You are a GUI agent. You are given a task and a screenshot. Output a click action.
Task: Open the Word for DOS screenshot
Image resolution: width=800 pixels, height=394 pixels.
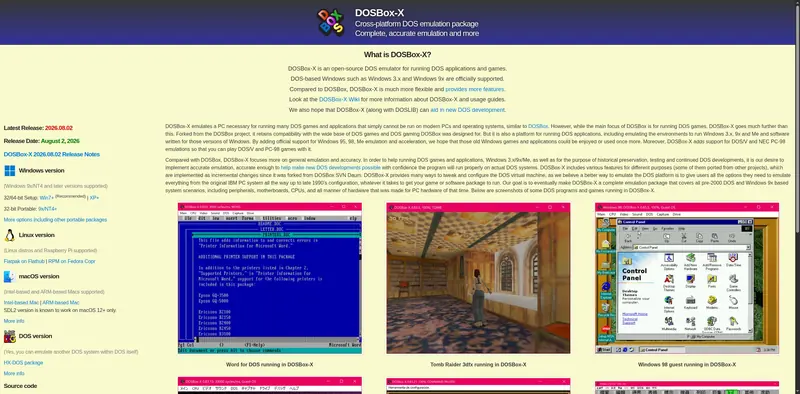(269, 278)
